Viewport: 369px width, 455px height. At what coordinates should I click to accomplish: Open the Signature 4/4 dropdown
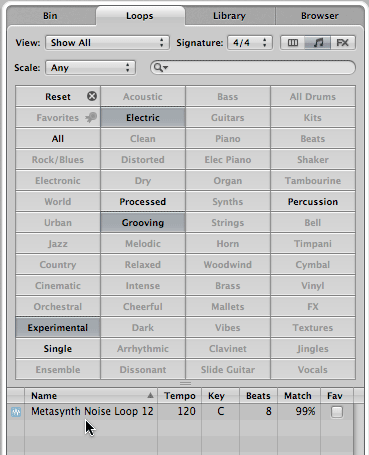[x=250, y=43]
